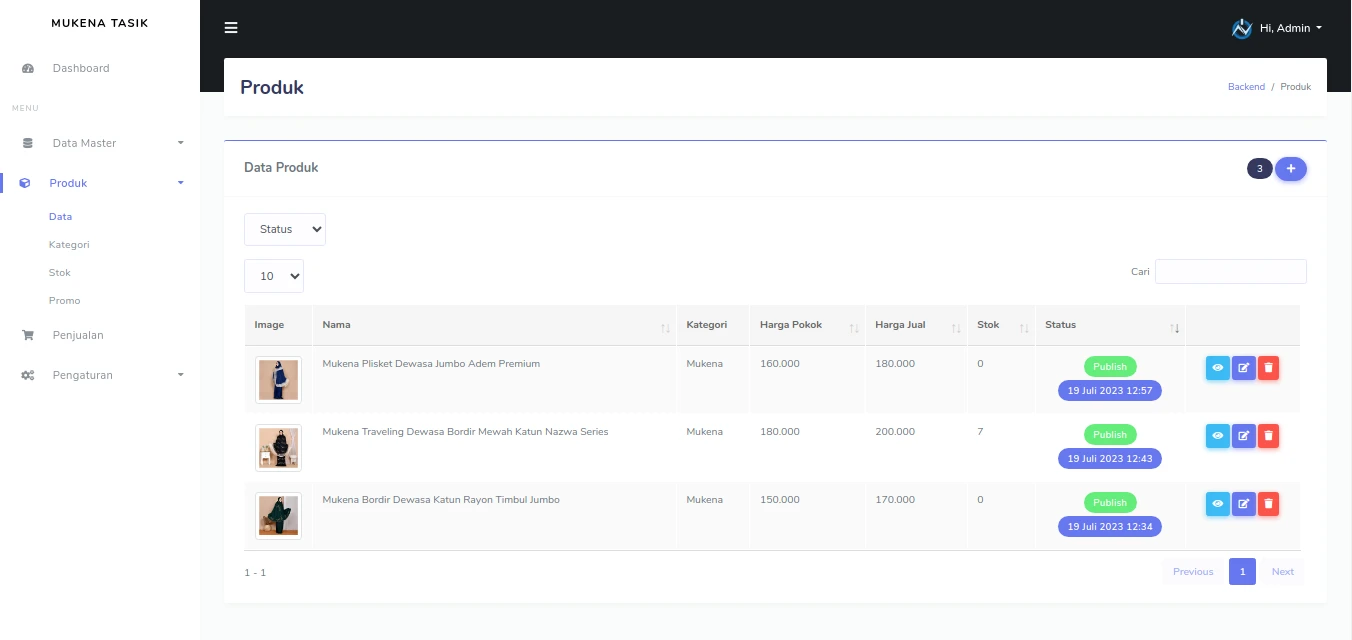This screenshot has width=1352, height=640.
Task: Open the rows-per-page dropdown showing 10
Action: tap(273, 276)
